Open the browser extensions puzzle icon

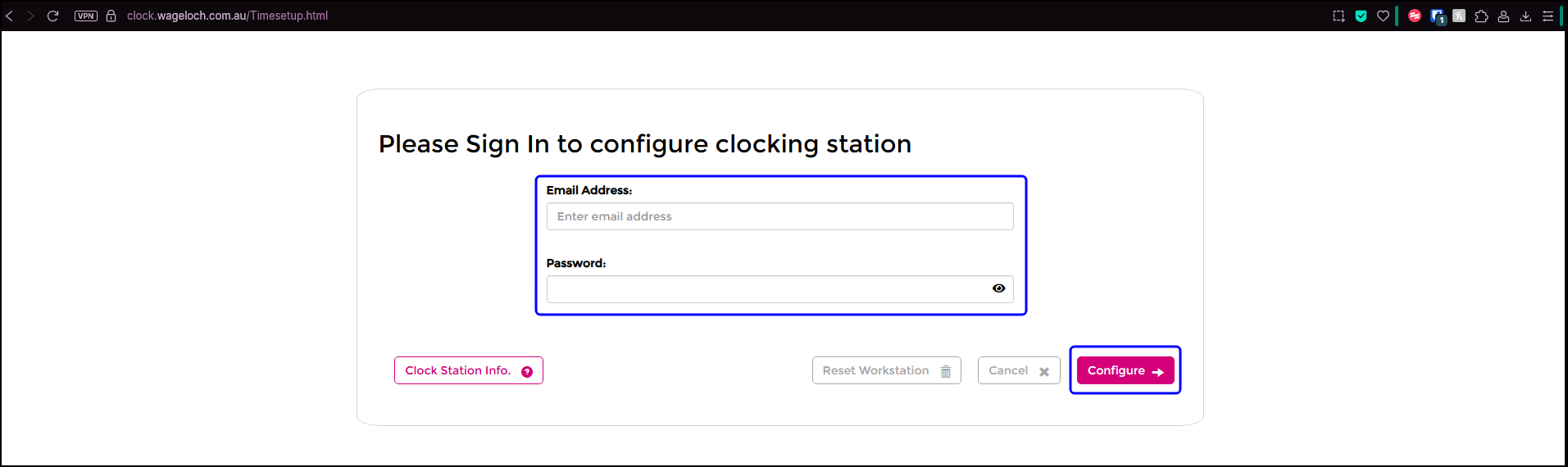pyautogui.click(x=1481, y=16)
